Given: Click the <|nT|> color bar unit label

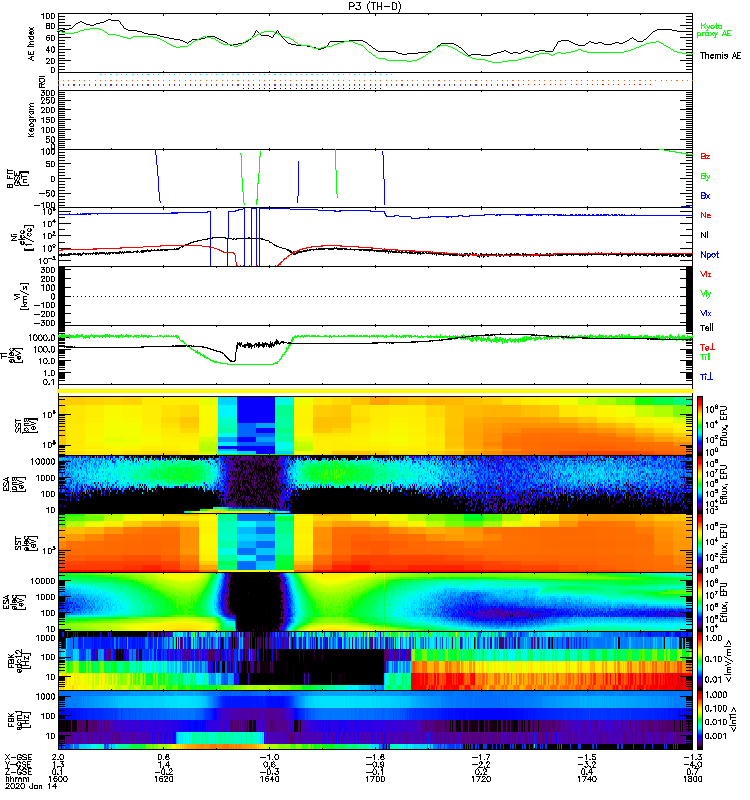Looking at the screenshot, I should pyautogui.click(x=735, y=720).
